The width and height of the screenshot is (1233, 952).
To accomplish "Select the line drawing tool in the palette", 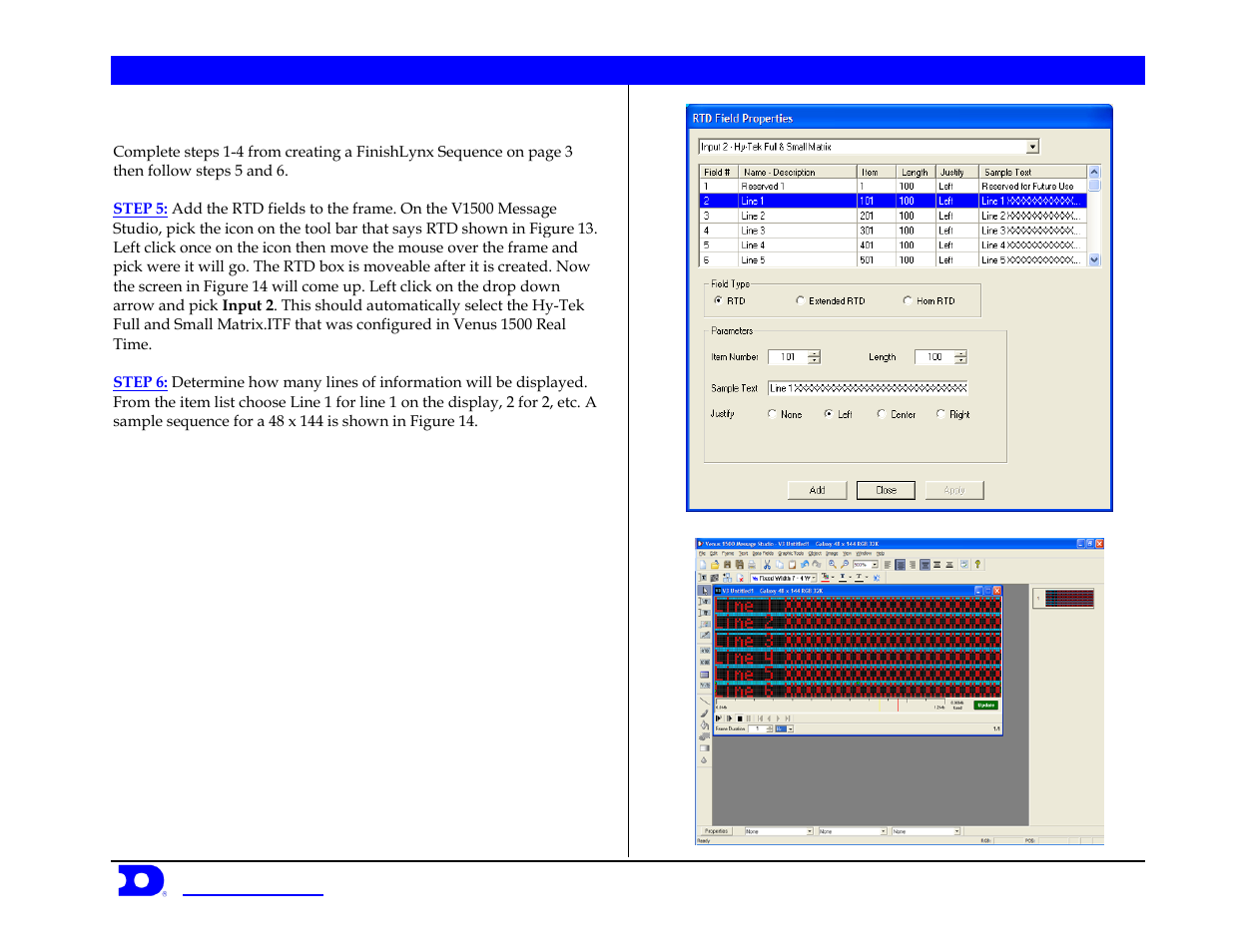I will [704, 701].
